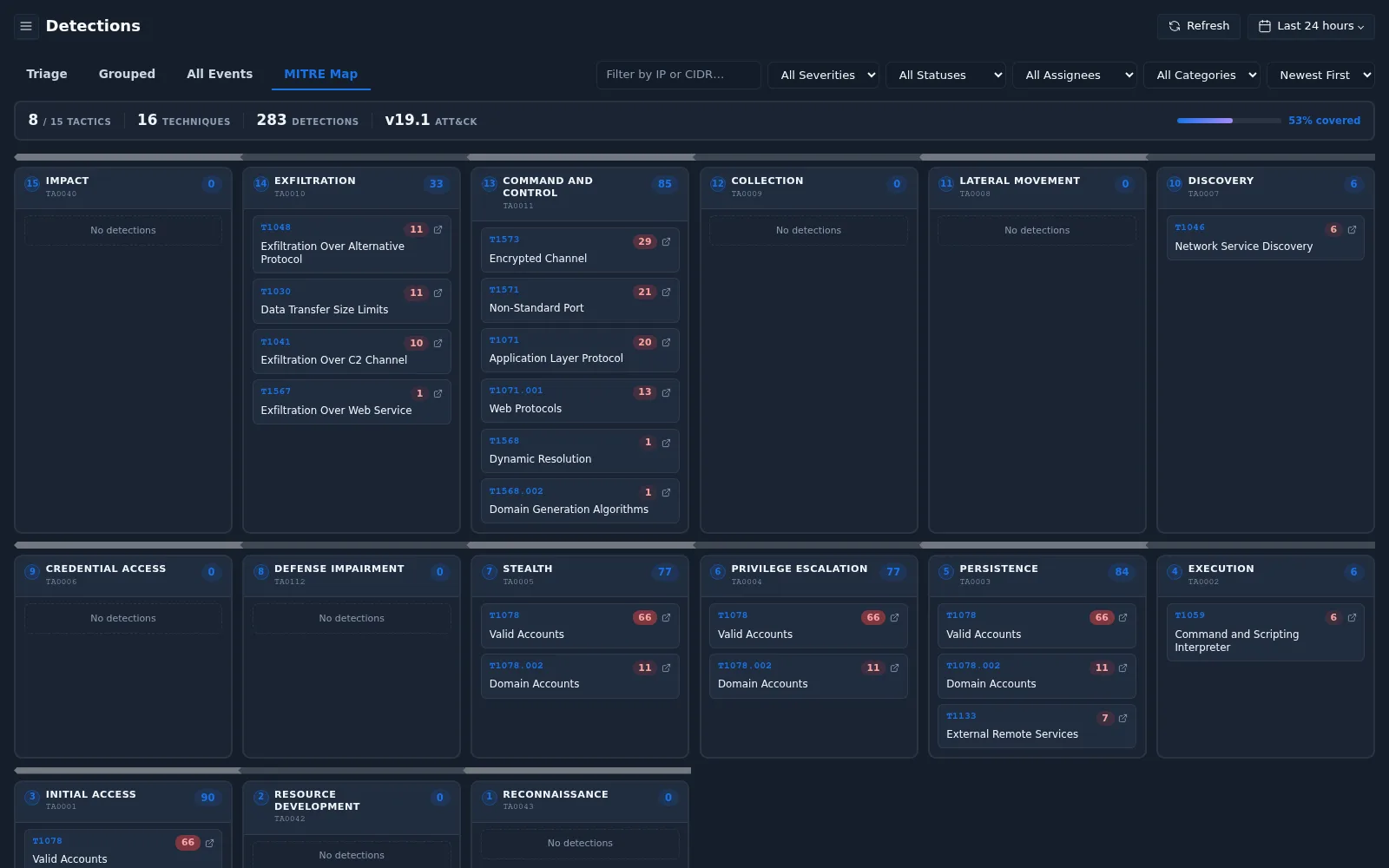Click the 53% coverage progress bar
Image resolution: width=1389 pixels, height=868 pixels.
[x=1228, y=121]
